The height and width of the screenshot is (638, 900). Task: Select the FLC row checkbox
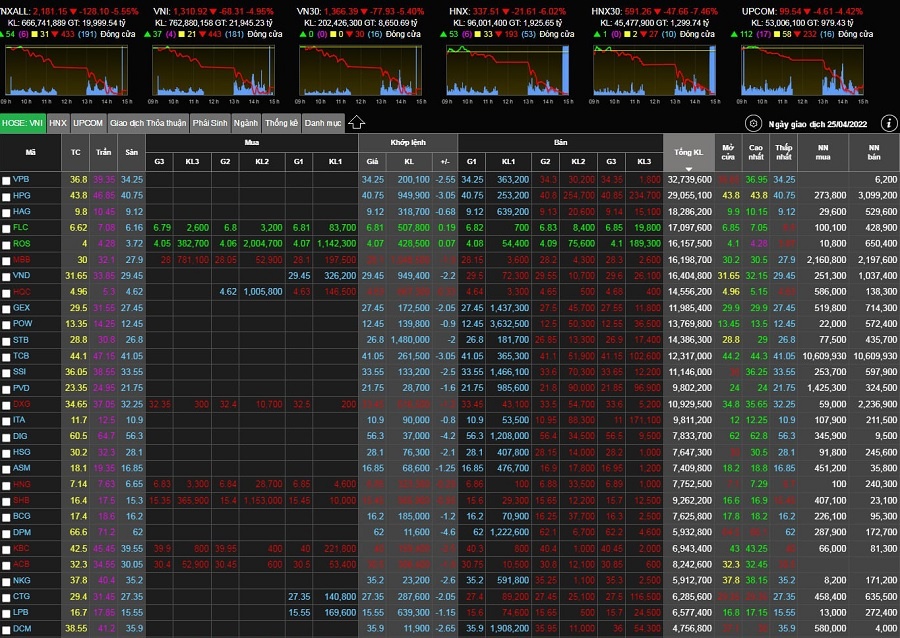point(7,227)
